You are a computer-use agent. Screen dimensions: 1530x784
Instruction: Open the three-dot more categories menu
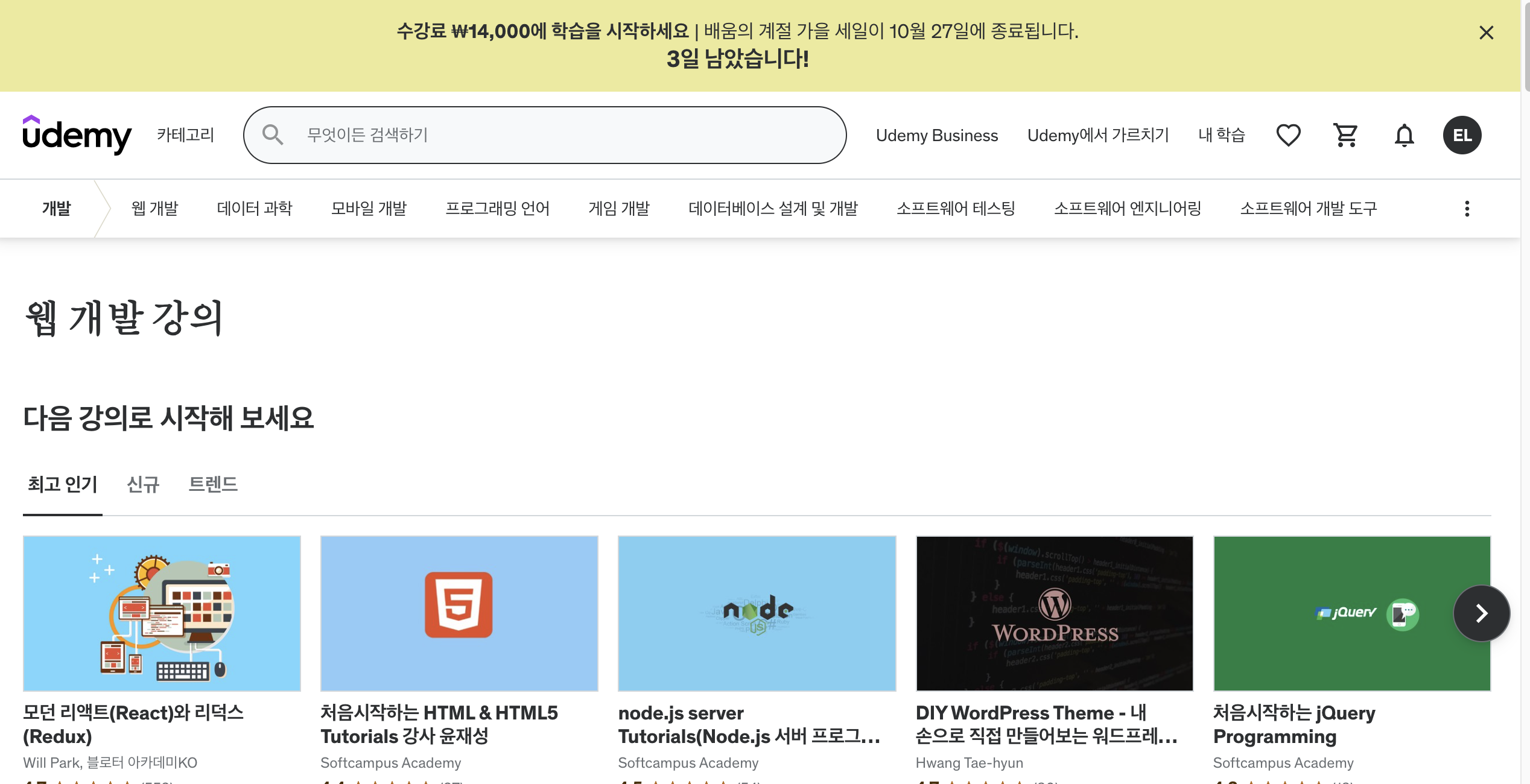pos(1467,209)
